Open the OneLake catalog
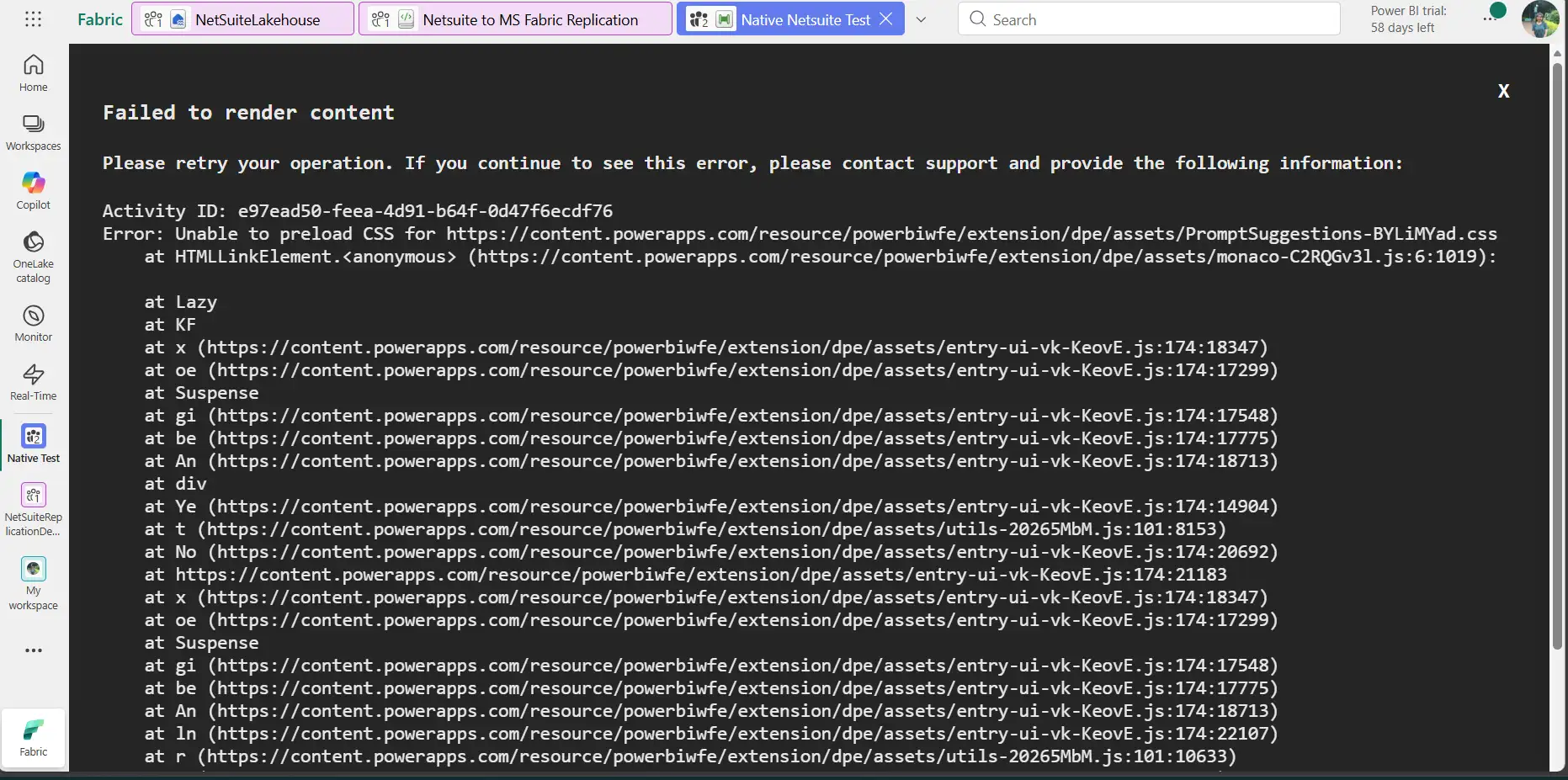 click(34, 257)
